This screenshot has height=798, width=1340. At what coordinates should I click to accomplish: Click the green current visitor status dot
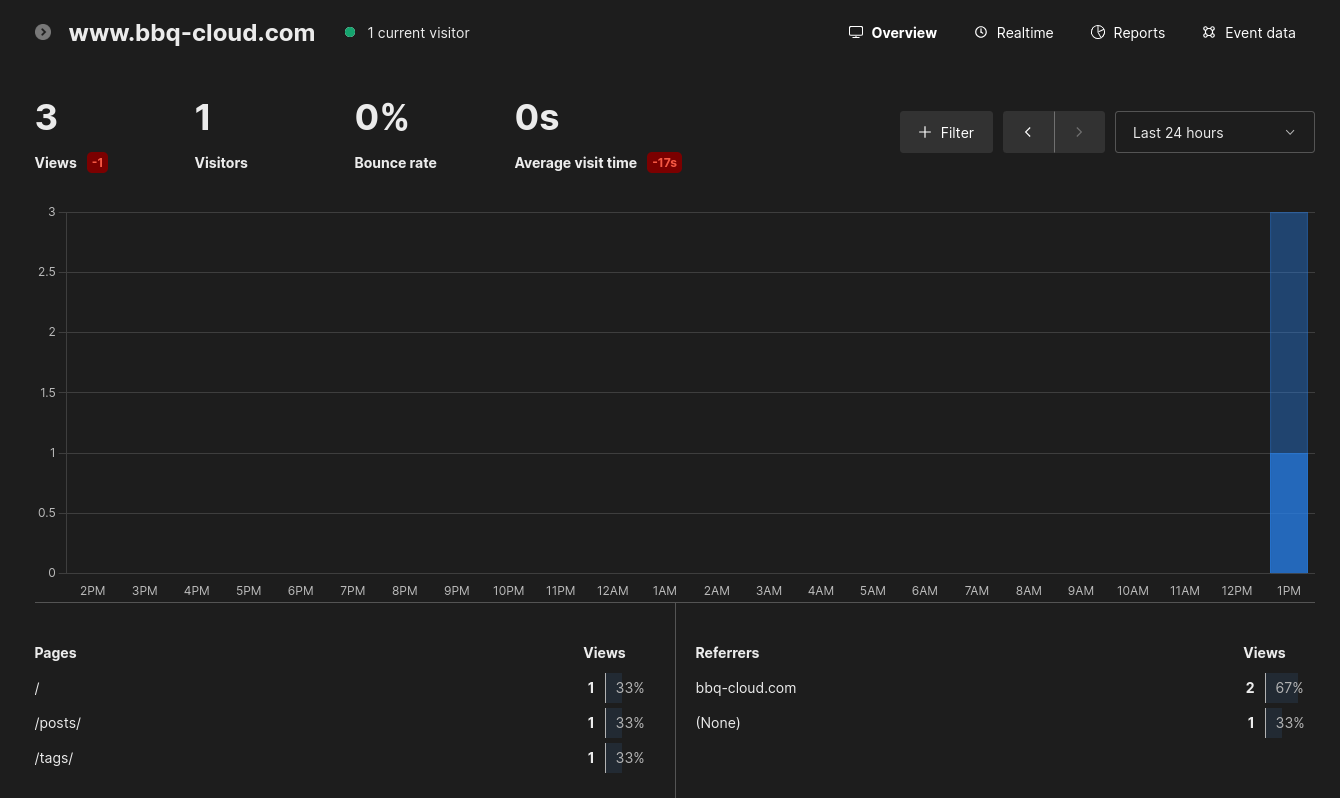tap(350, 32)
